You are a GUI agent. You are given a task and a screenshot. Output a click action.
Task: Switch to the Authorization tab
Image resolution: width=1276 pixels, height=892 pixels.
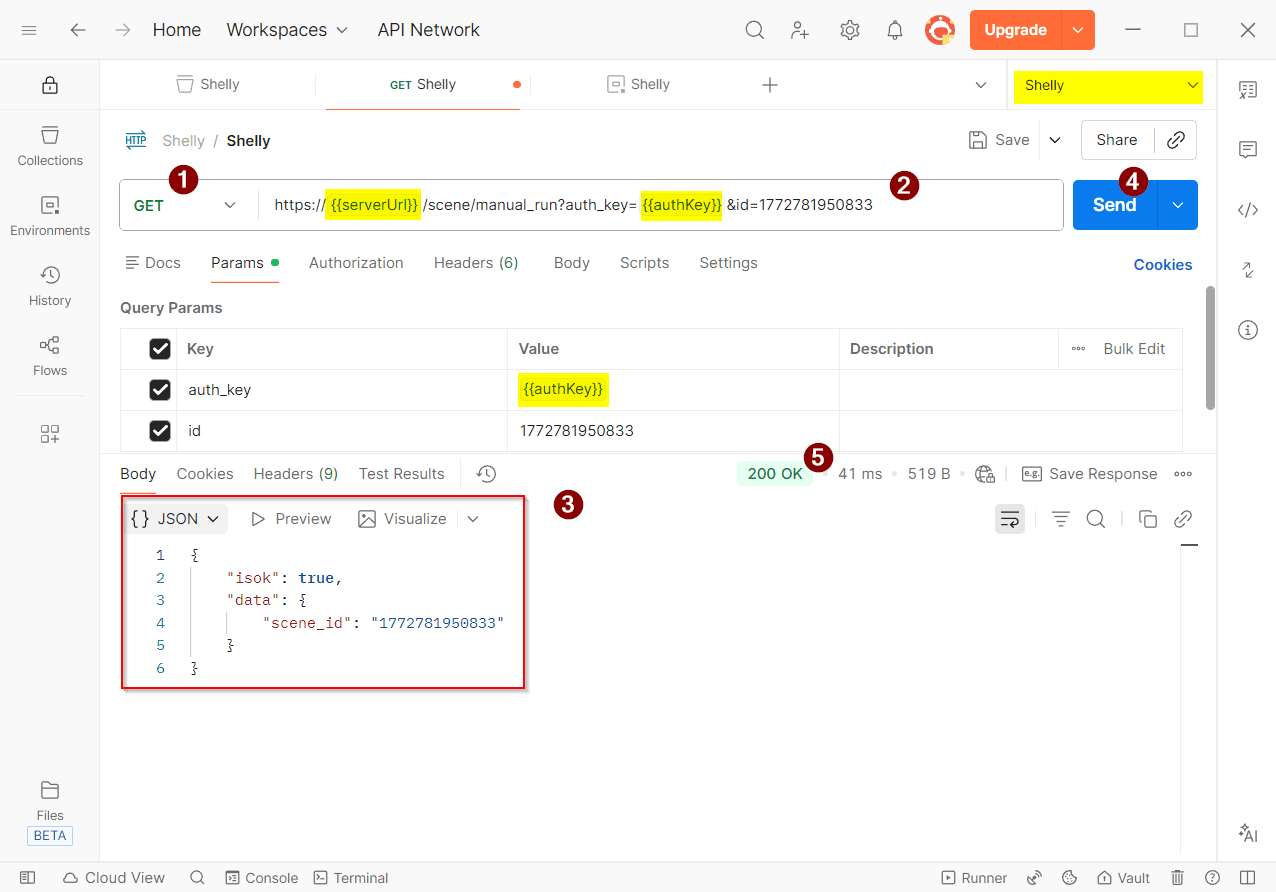click(x=356, y=262)
